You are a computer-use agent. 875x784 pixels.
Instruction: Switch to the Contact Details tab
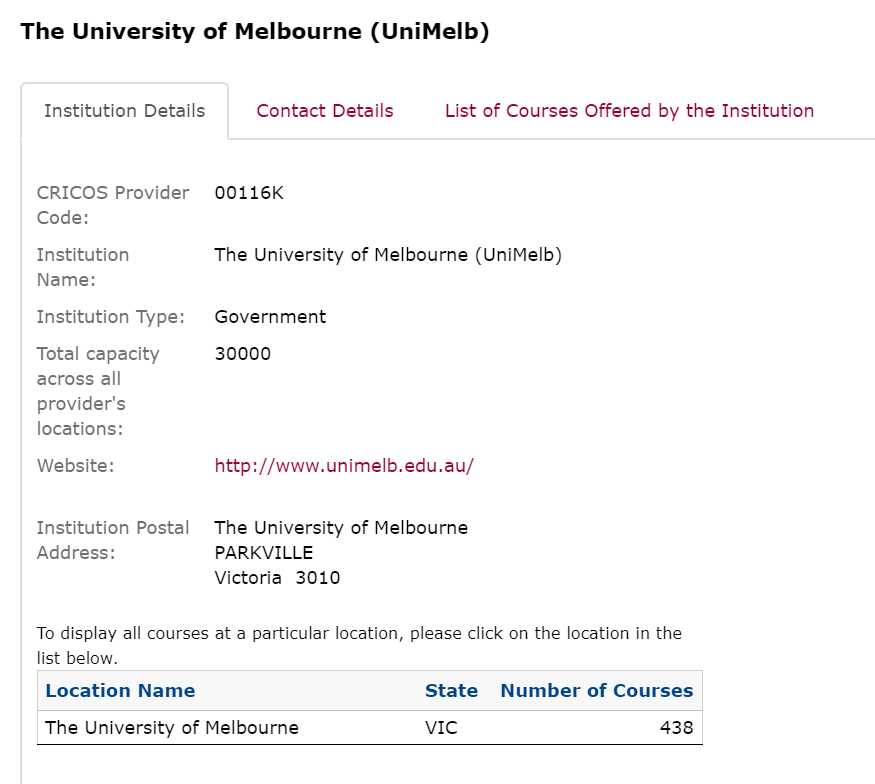(x=325, y=110)
